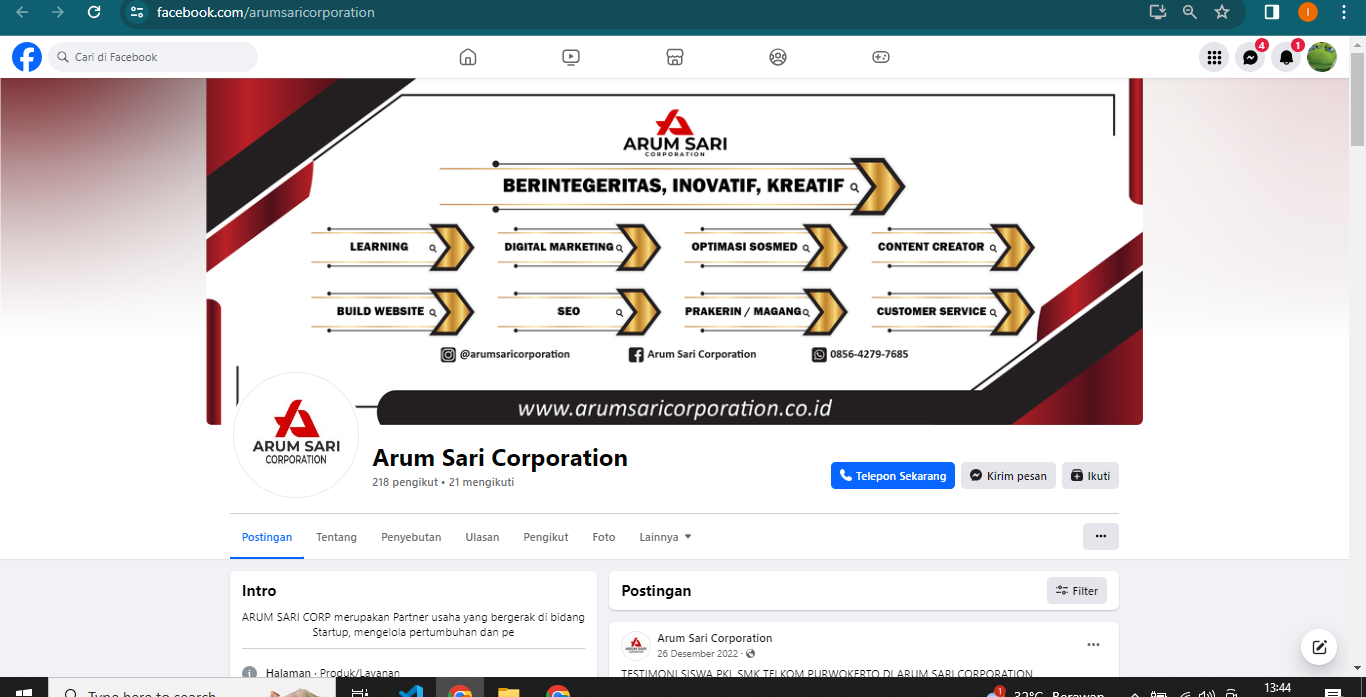This screenshot has height=697, width=1366.
Task: Bookmark this page with star
Action: pyautogui.click(x=1222, y=12)
